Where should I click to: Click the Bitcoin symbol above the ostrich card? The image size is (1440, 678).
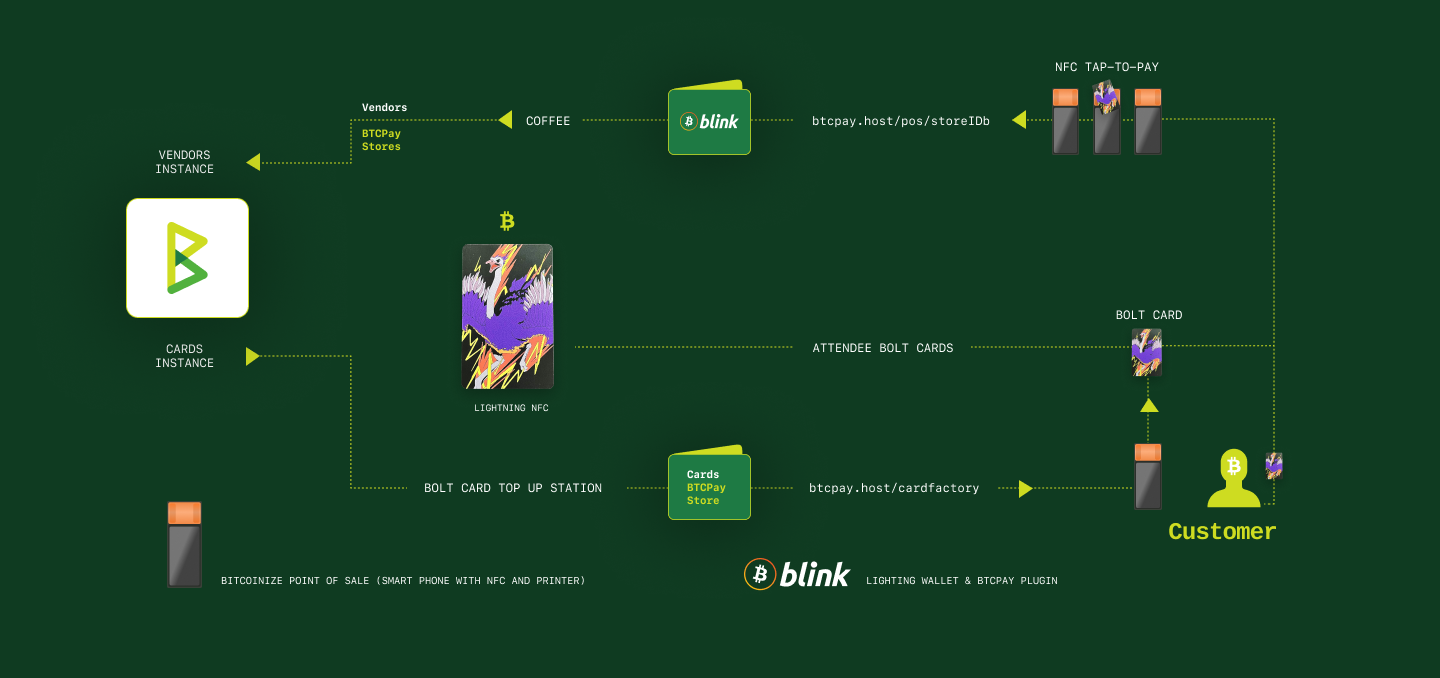(507, 221)
